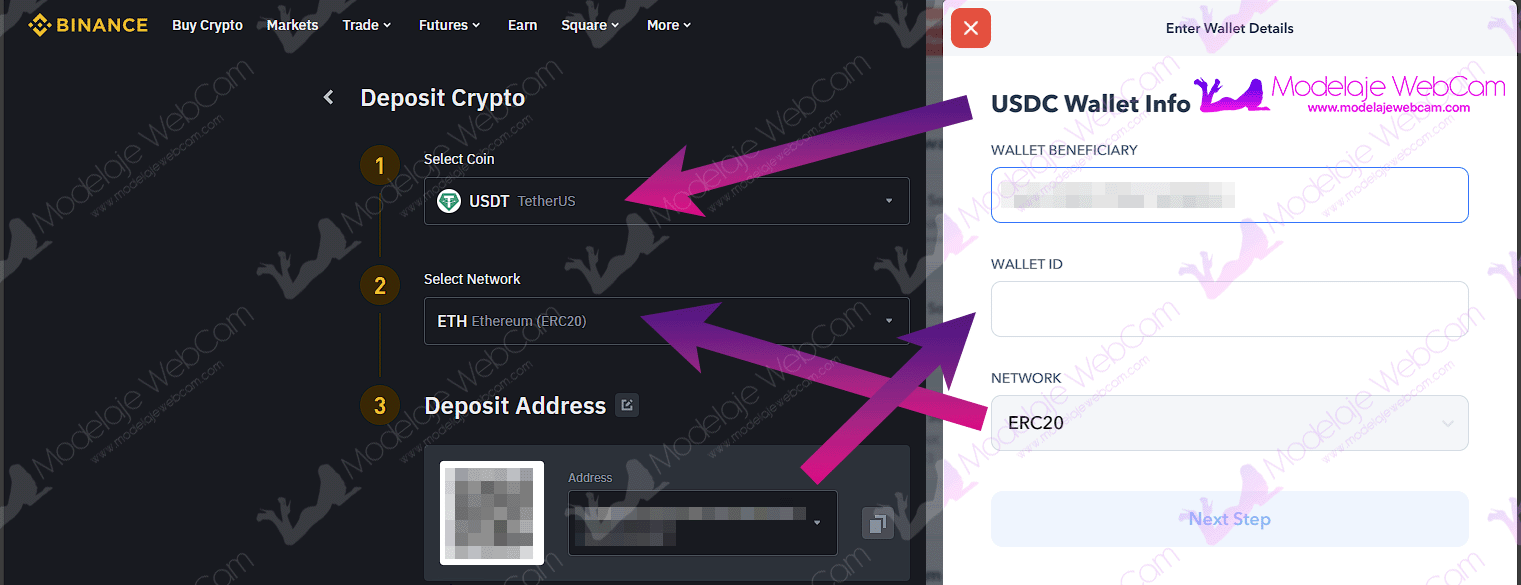
Task: Open the Select Network ETH dropdown
Action: 667,321
